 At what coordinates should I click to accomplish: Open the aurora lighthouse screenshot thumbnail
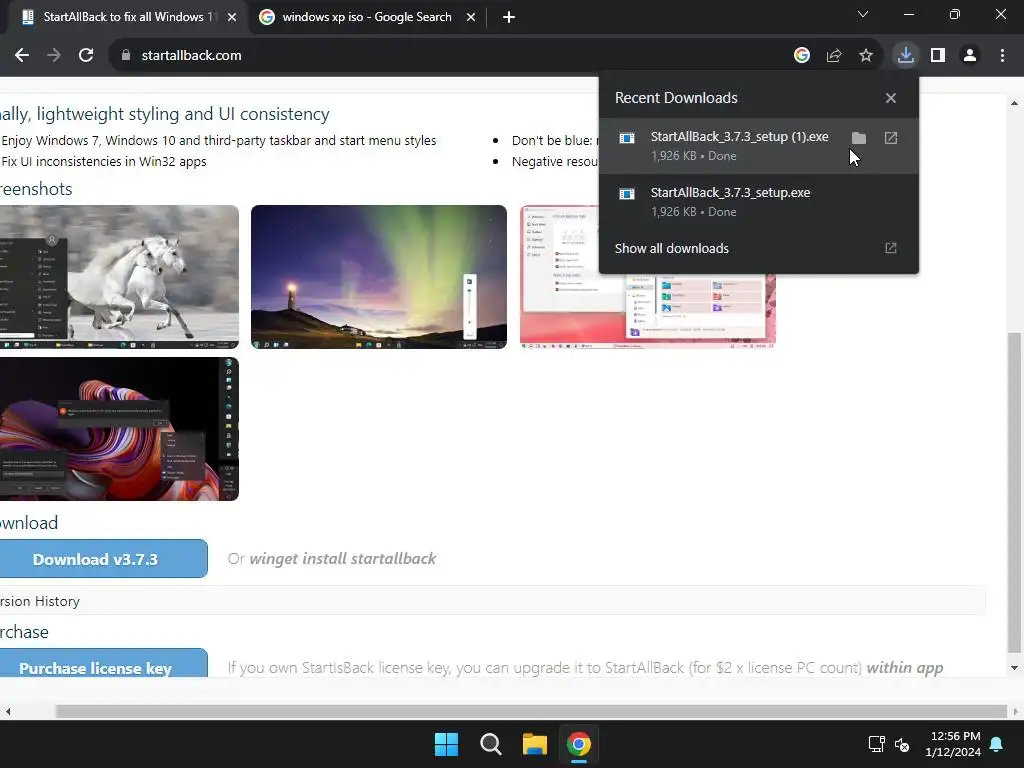pos(379,277)
